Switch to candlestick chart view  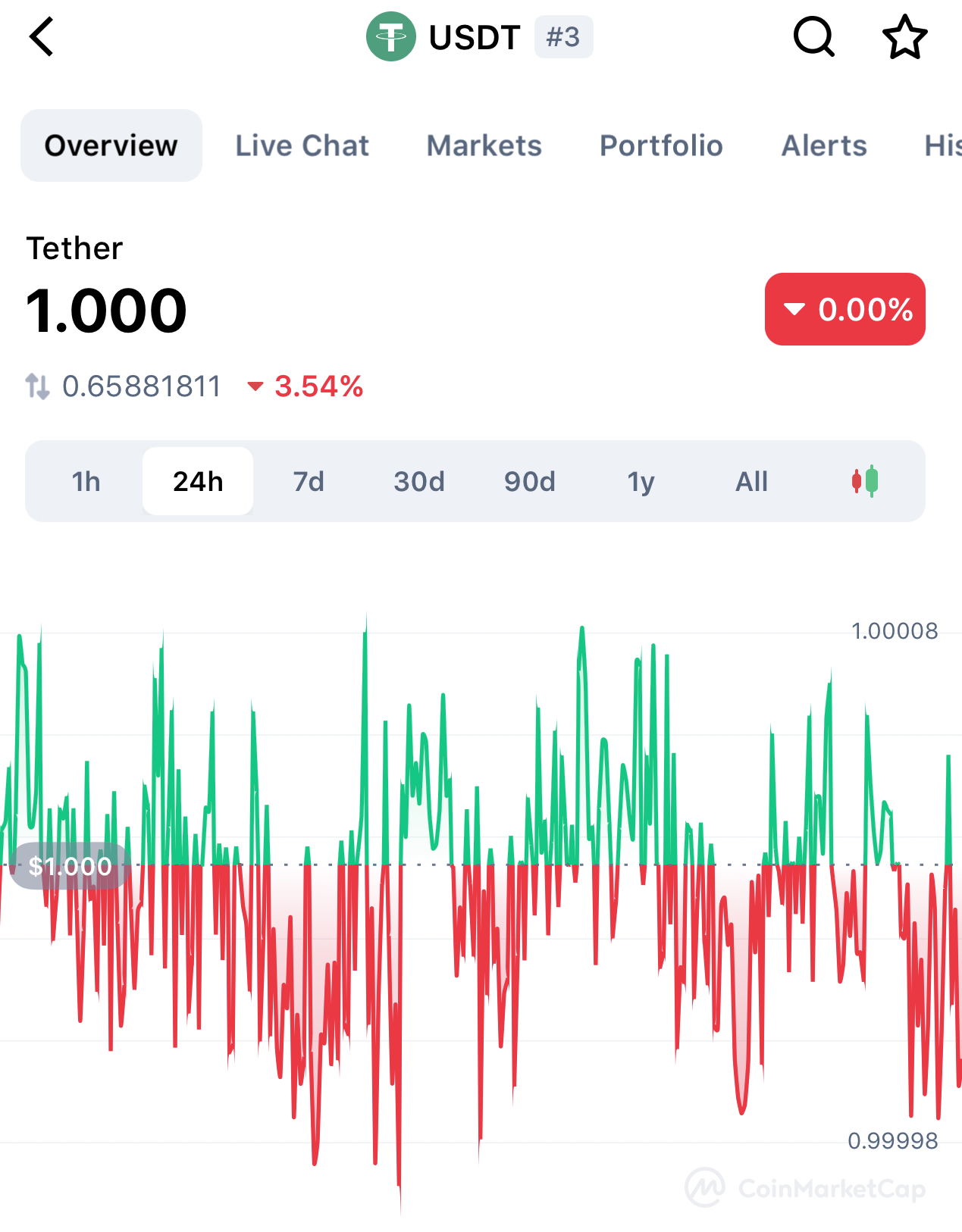click(x=864, y=481)
